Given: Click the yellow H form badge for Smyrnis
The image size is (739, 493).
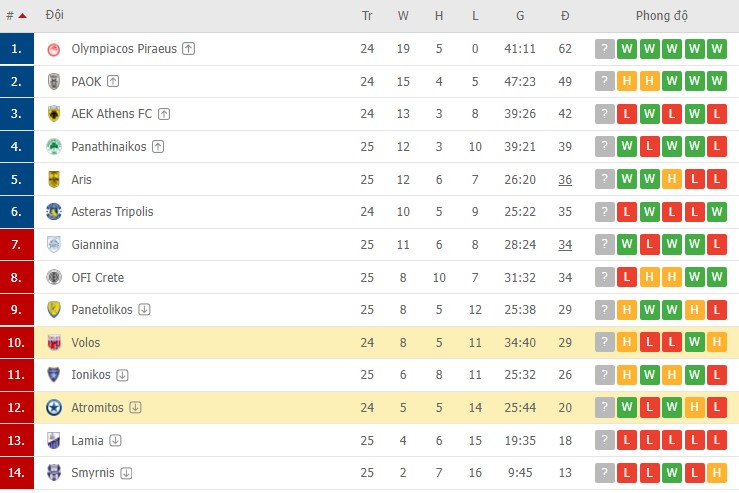Looking at the screenshot, I should pos(718,473).
